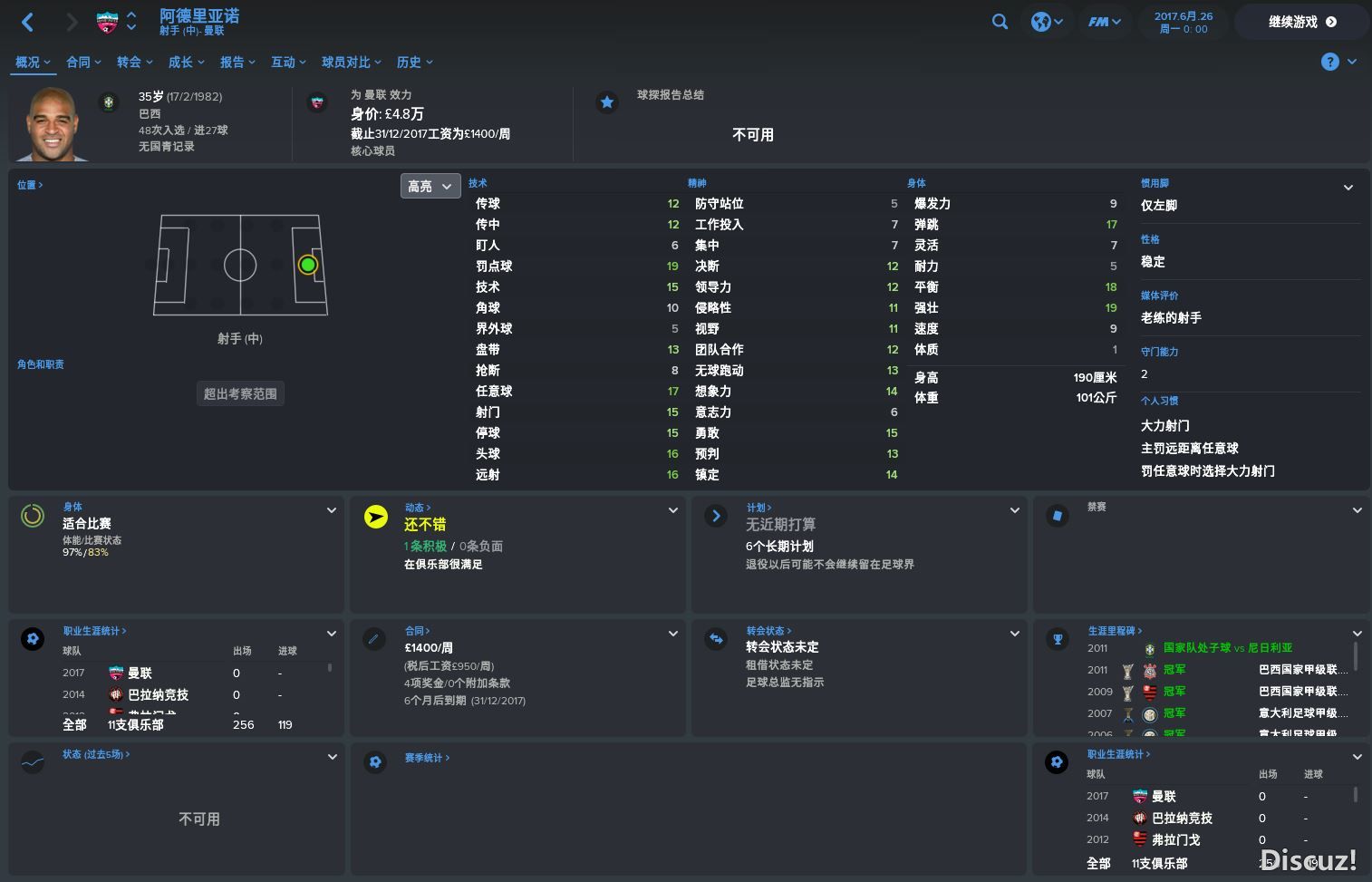
Task: Click the 角色和职责 label
Action: 41,364
